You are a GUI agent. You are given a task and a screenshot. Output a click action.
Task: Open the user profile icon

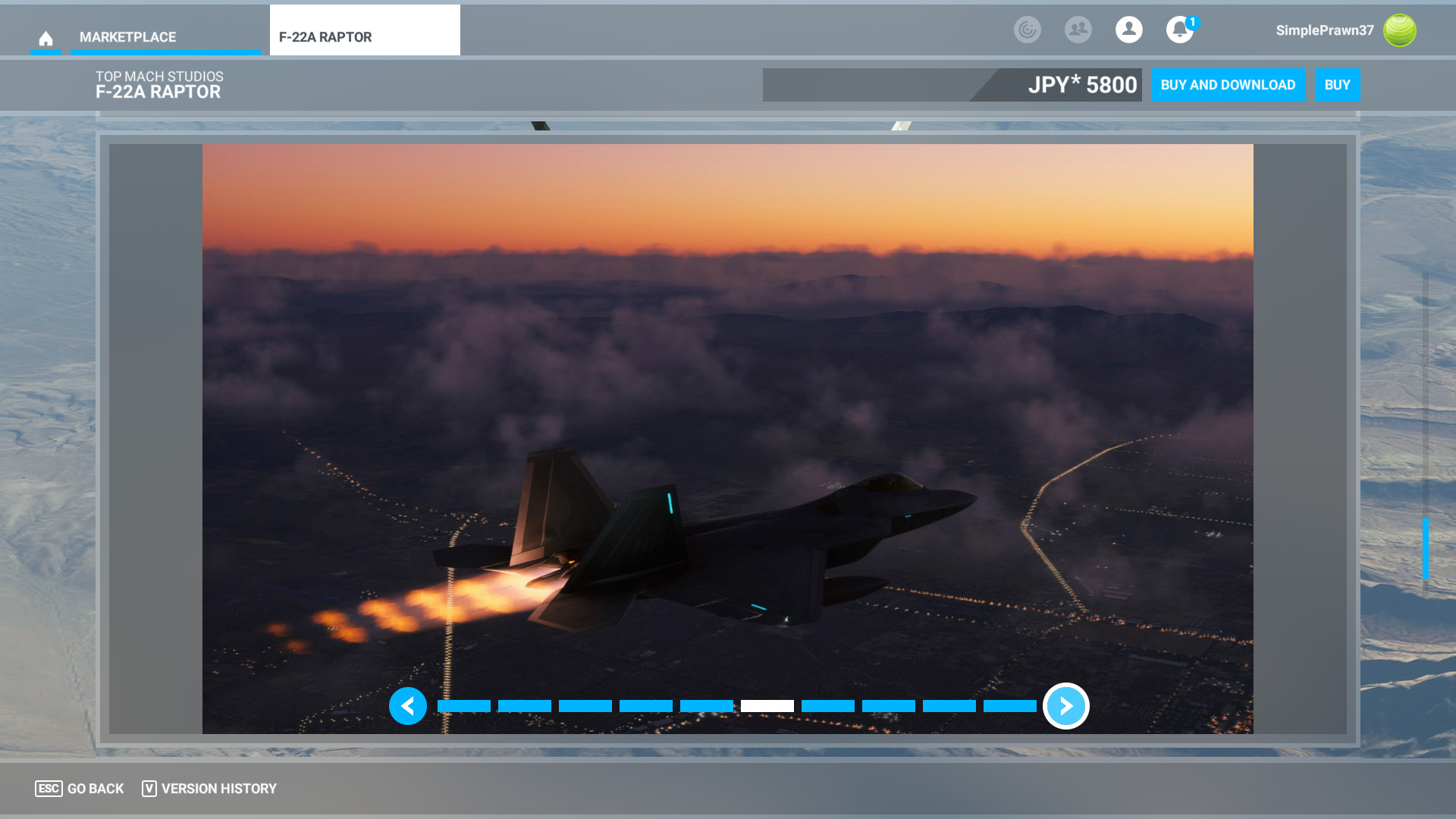tap(1128, 30)
